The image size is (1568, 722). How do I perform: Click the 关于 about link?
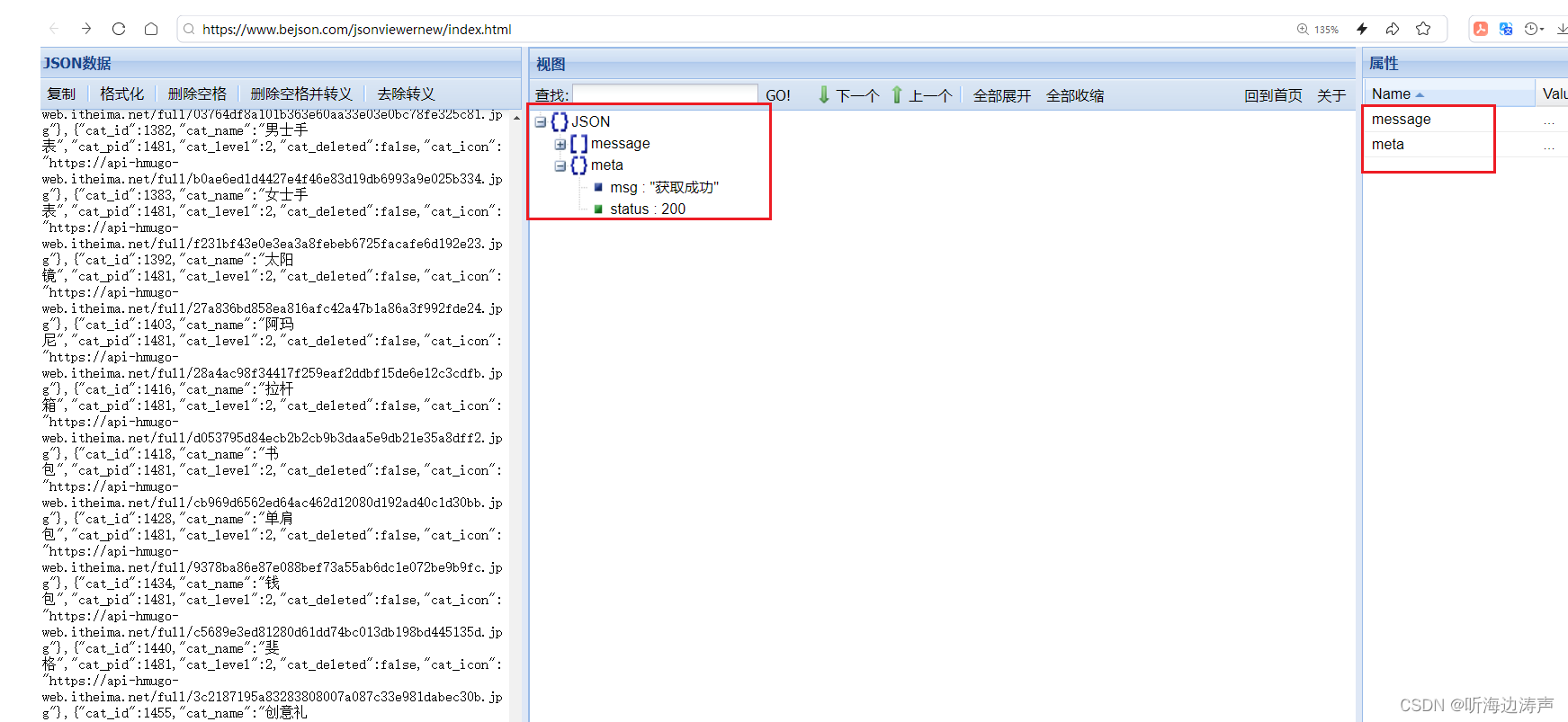[1331, 95]
